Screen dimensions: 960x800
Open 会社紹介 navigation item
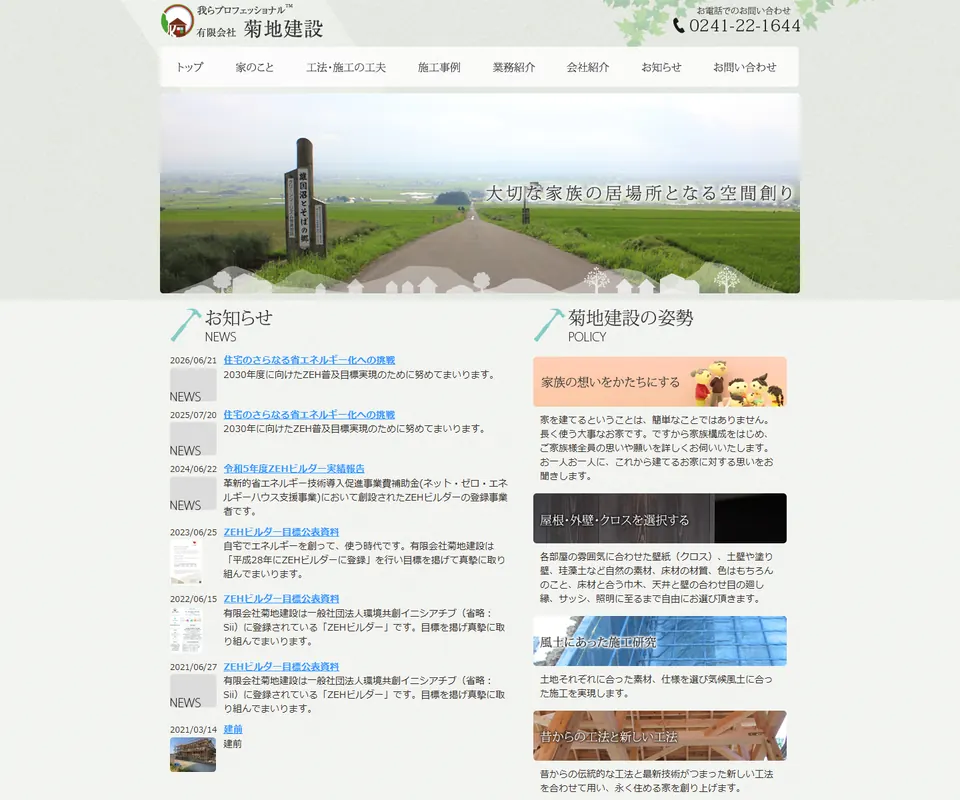point(588,67)
